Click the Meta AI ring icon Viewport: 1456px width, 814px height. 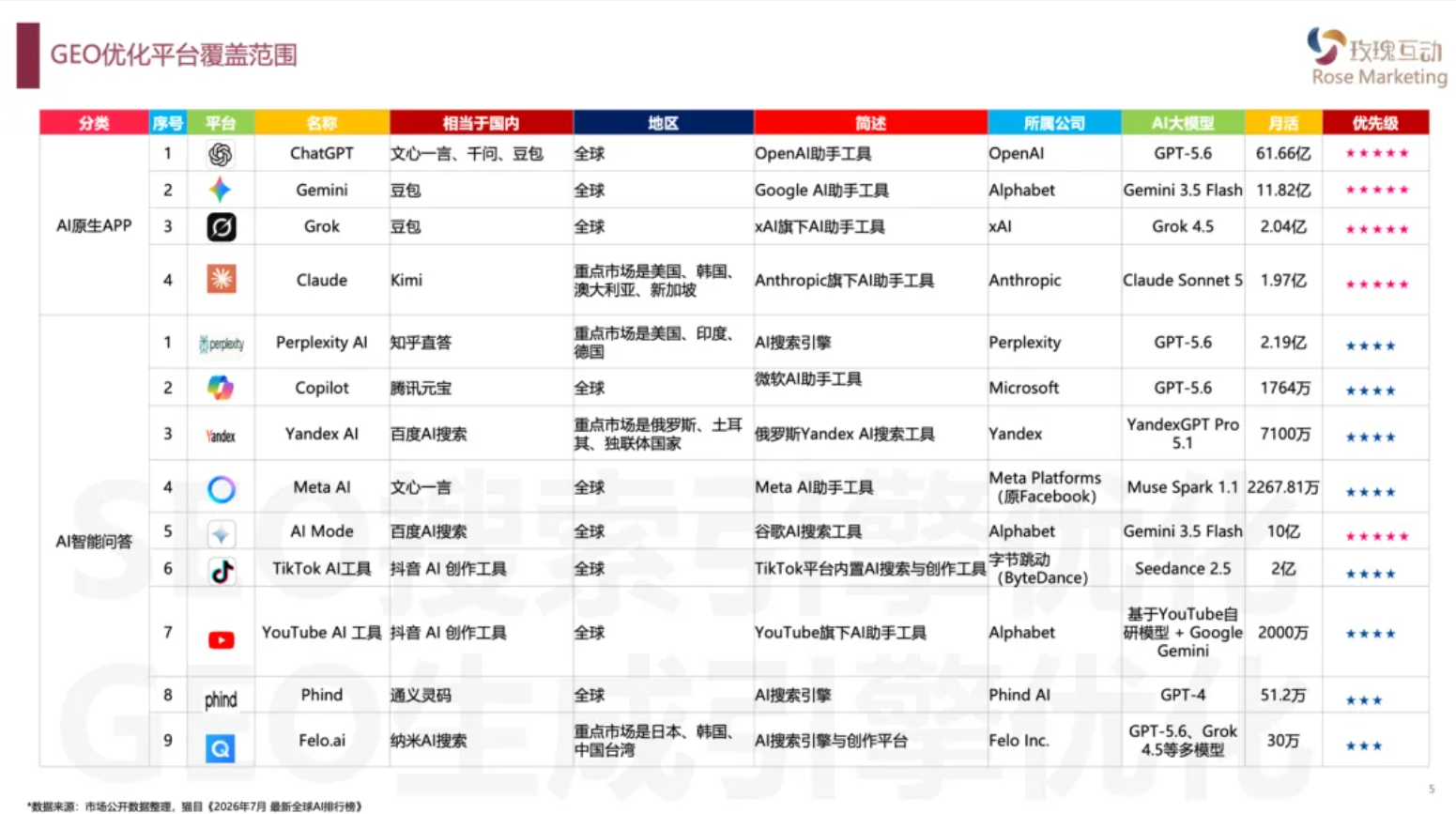[222, 489]
